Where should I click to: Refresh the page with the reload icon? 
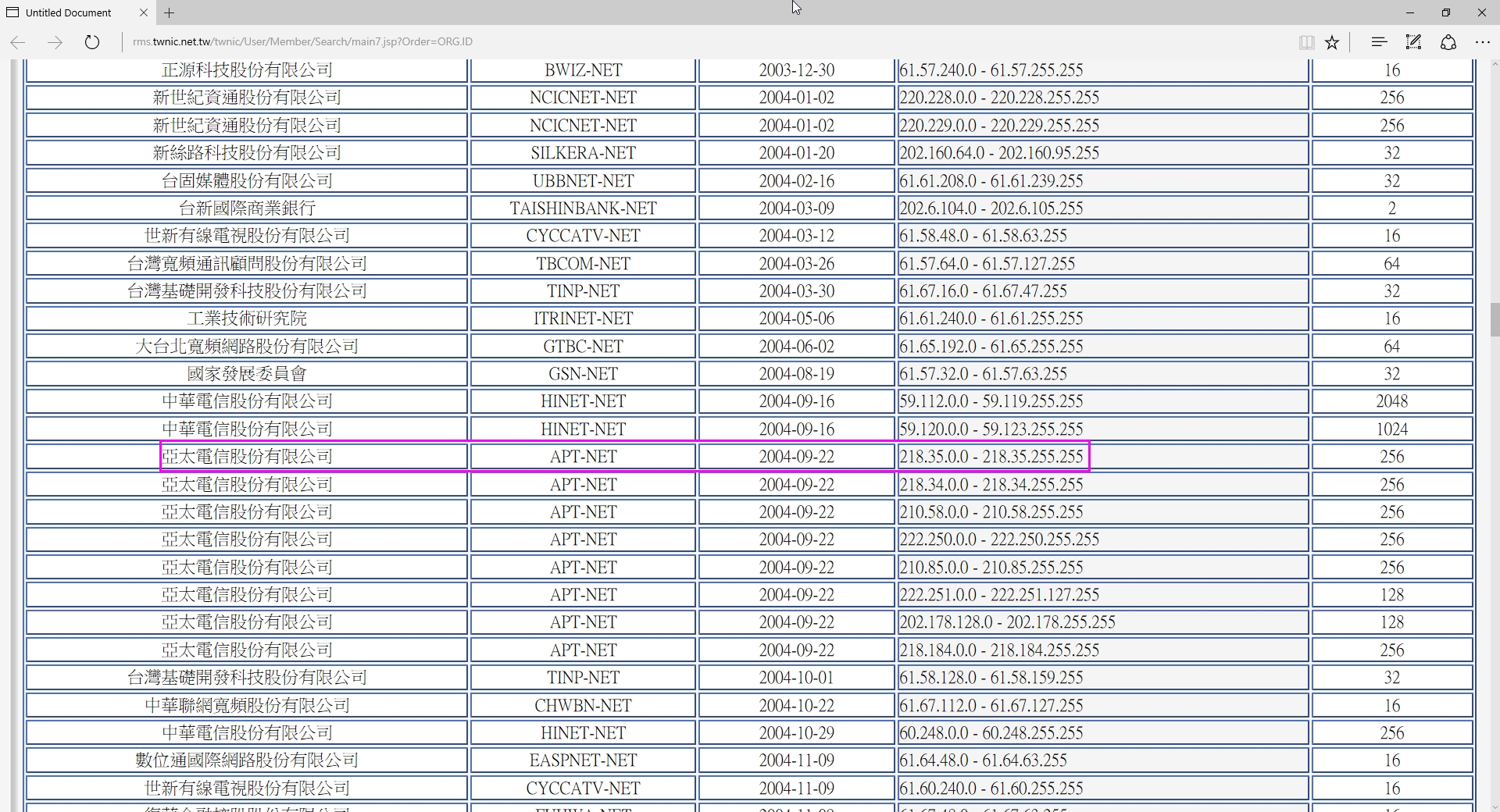[x=92, y=42]
